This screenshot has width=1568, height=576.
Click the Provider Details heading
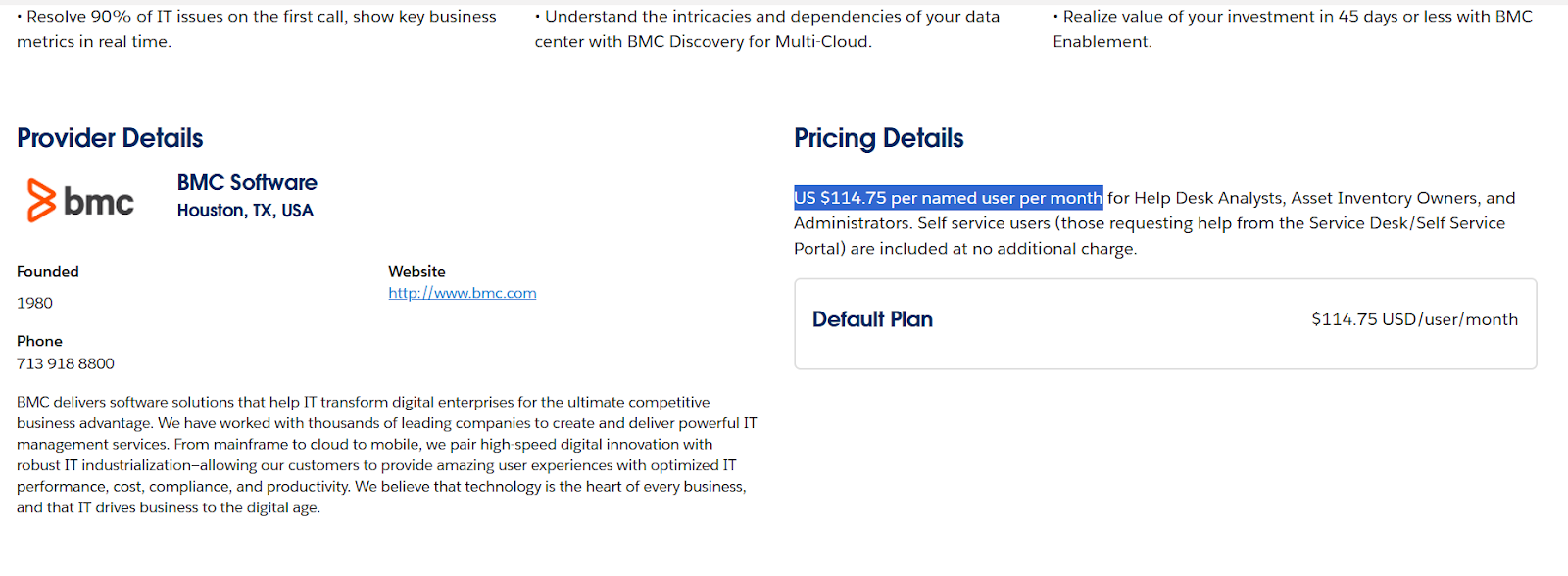point(110,138)
